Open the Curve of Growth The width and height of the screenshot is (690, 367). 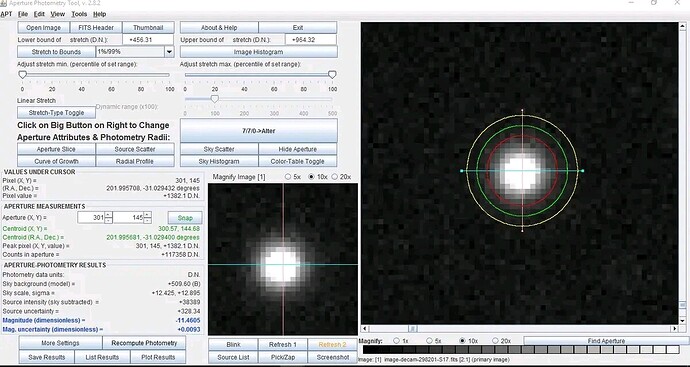point(56,161)
